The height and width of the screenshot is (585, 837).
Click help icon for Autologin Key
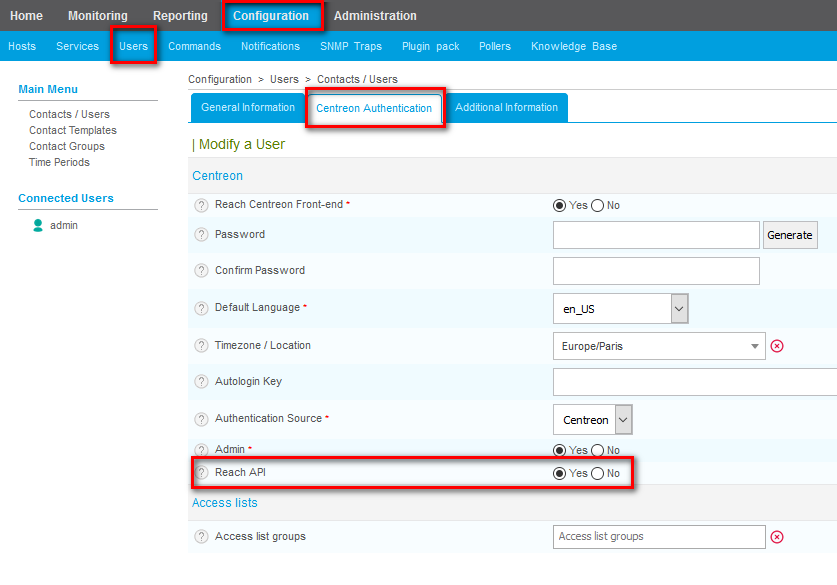click(x=201, y=382)
